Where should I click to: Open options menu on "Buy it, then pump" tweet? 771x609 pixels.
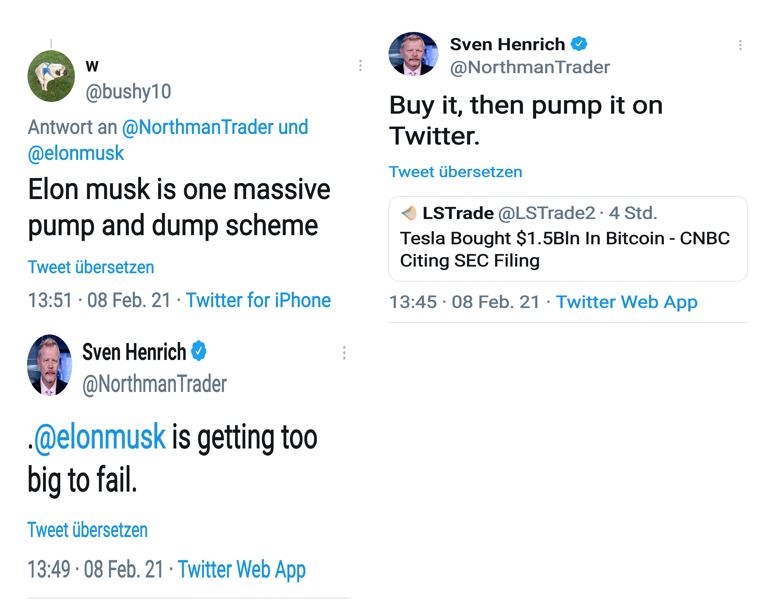point(740,46)
